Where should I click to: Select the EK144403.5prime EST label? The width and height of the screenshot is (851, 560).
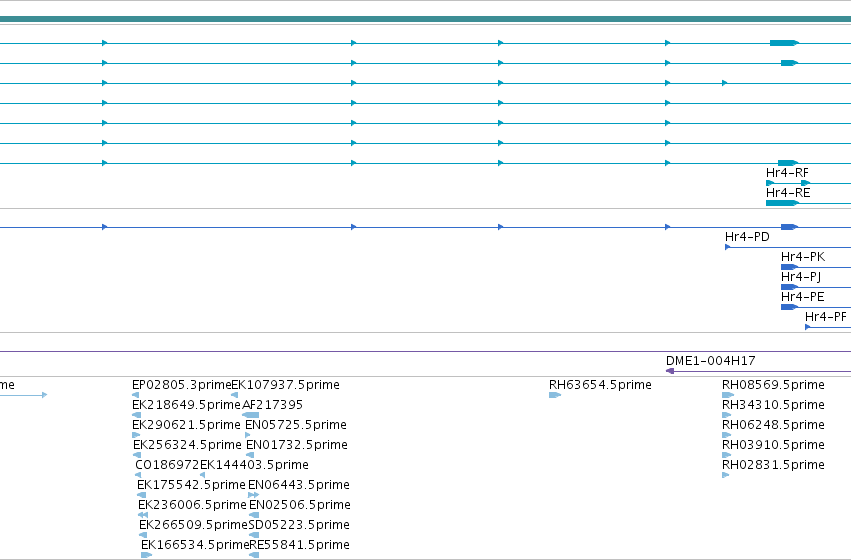[255, 466]
